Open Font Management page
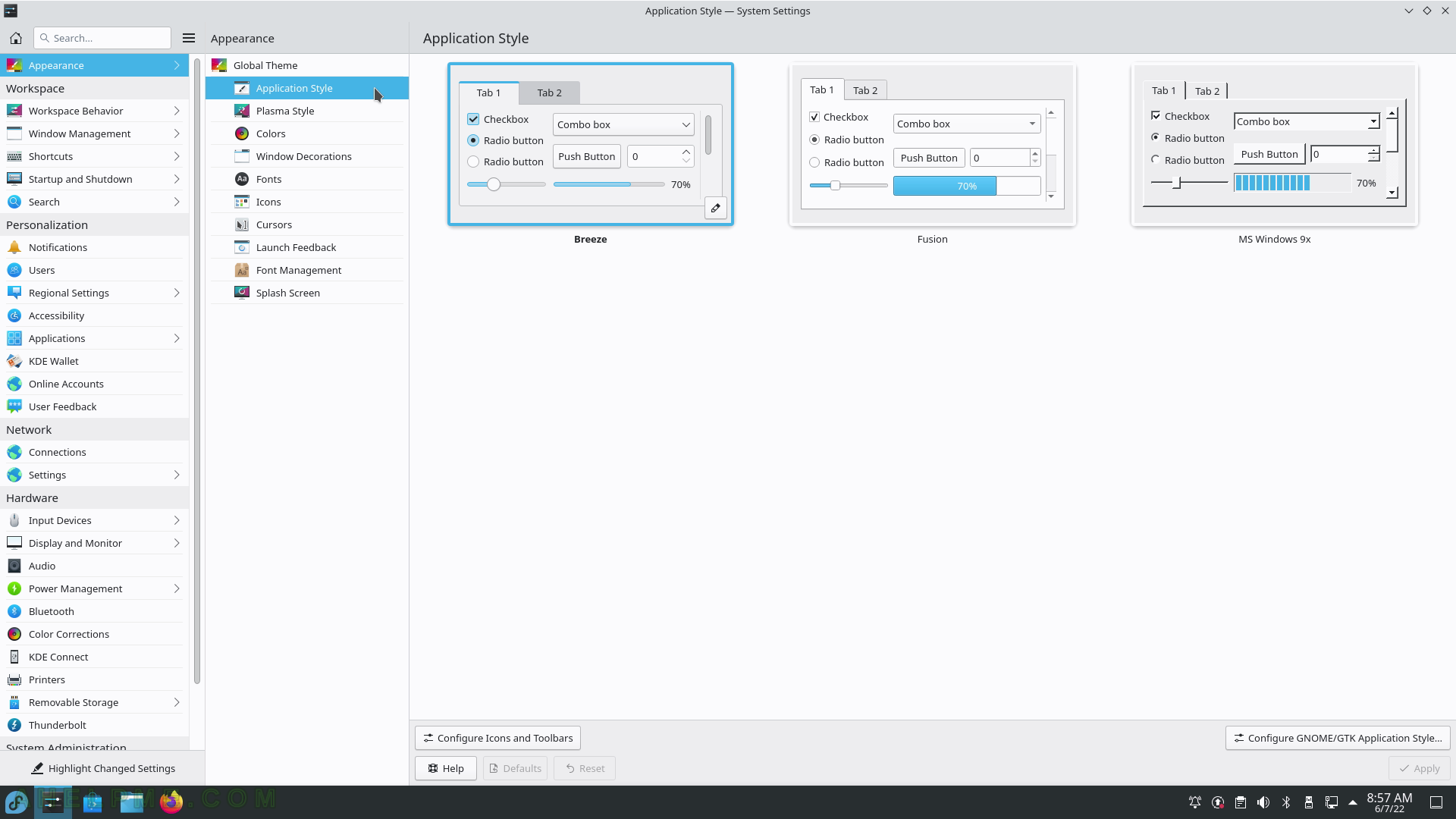The height and width of the screenshot is (819, 1456). point(307,270)
